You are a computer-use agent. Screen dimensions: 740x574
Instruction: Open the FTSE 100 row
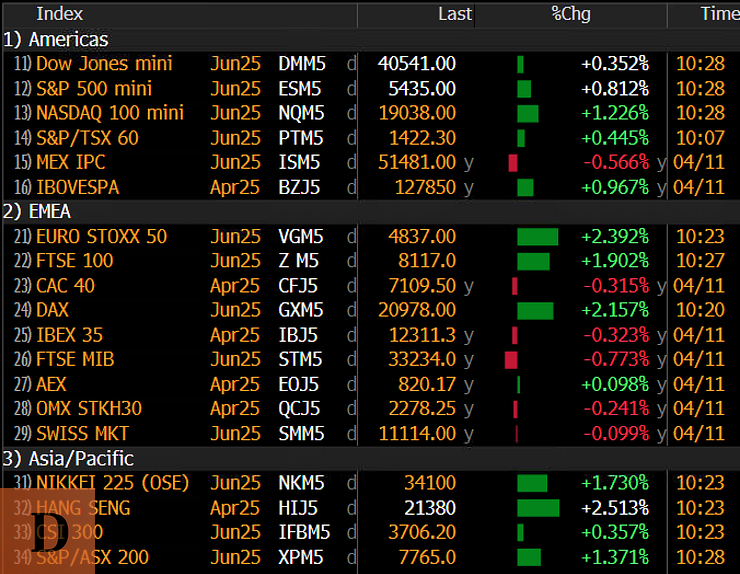point(370,261)
